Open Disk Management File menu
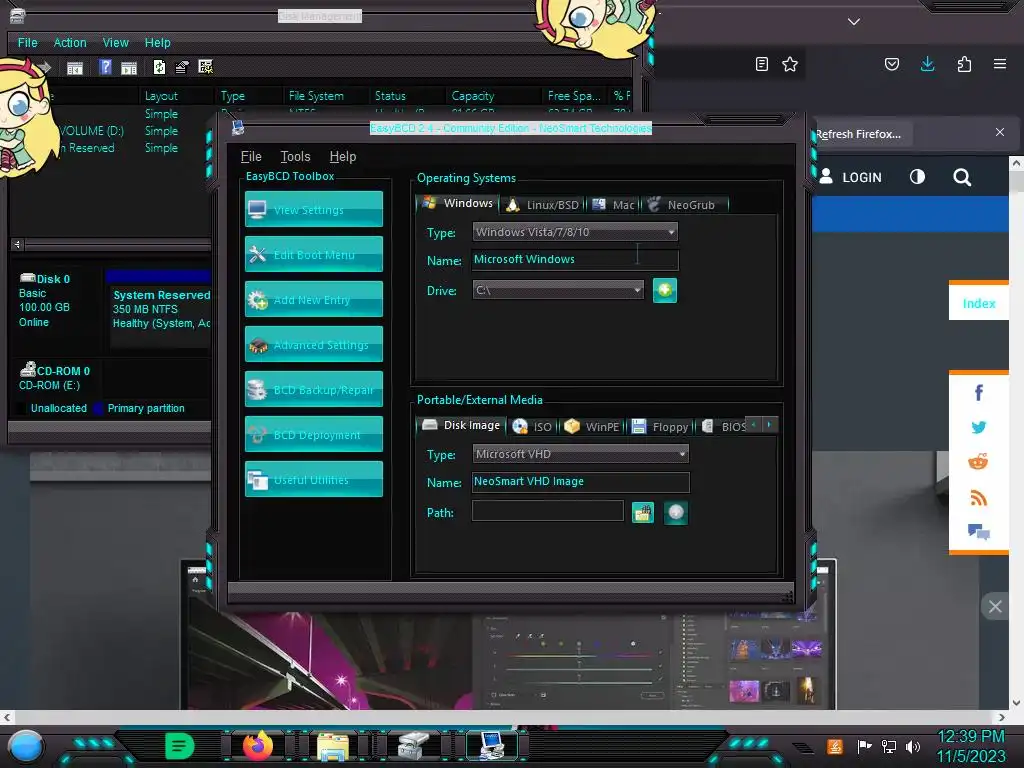 pos(27,42)
